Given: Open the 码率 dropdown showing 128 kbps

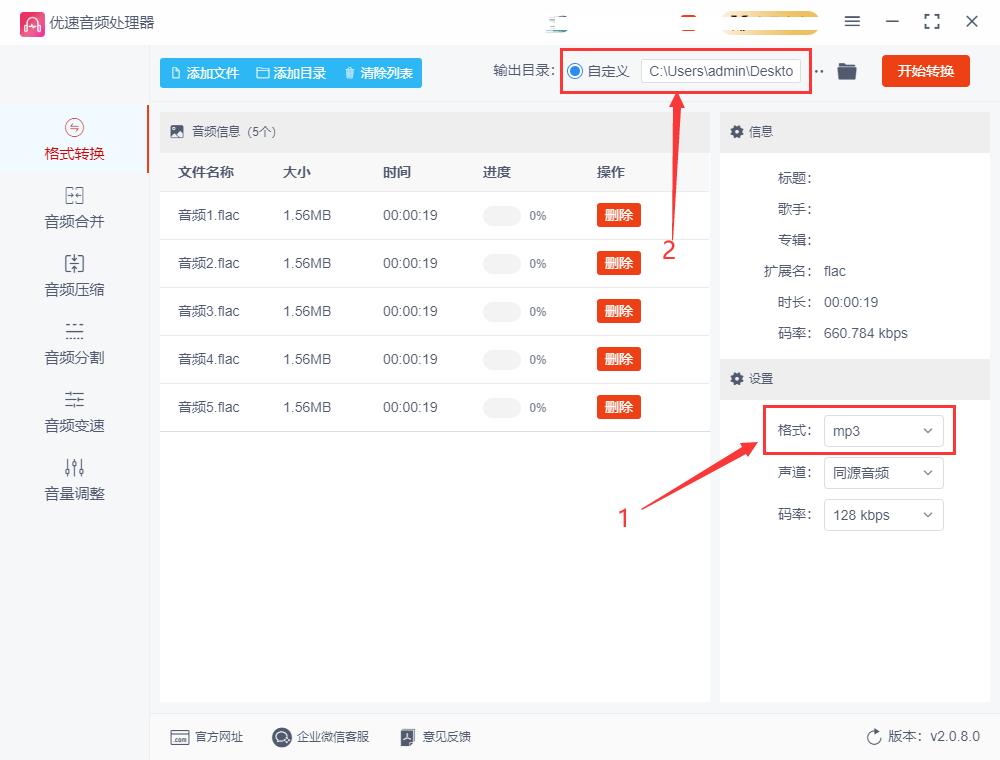Looking at the screenshot, I should pyautogui.click(x=883, y=515).
